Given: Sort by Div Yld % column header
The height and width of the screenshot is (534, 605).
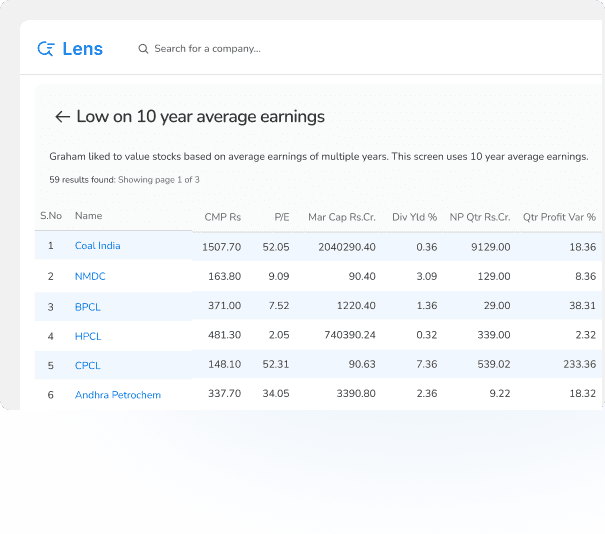Looking at the screenshot, I should [414, 217].
